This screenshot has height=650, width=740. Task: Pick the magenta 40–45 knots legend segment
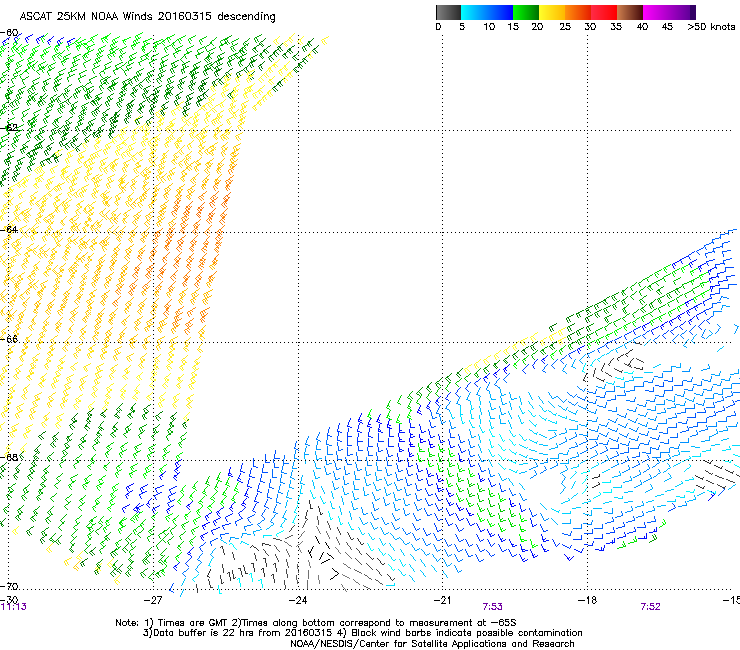click(x=656, y=12)
